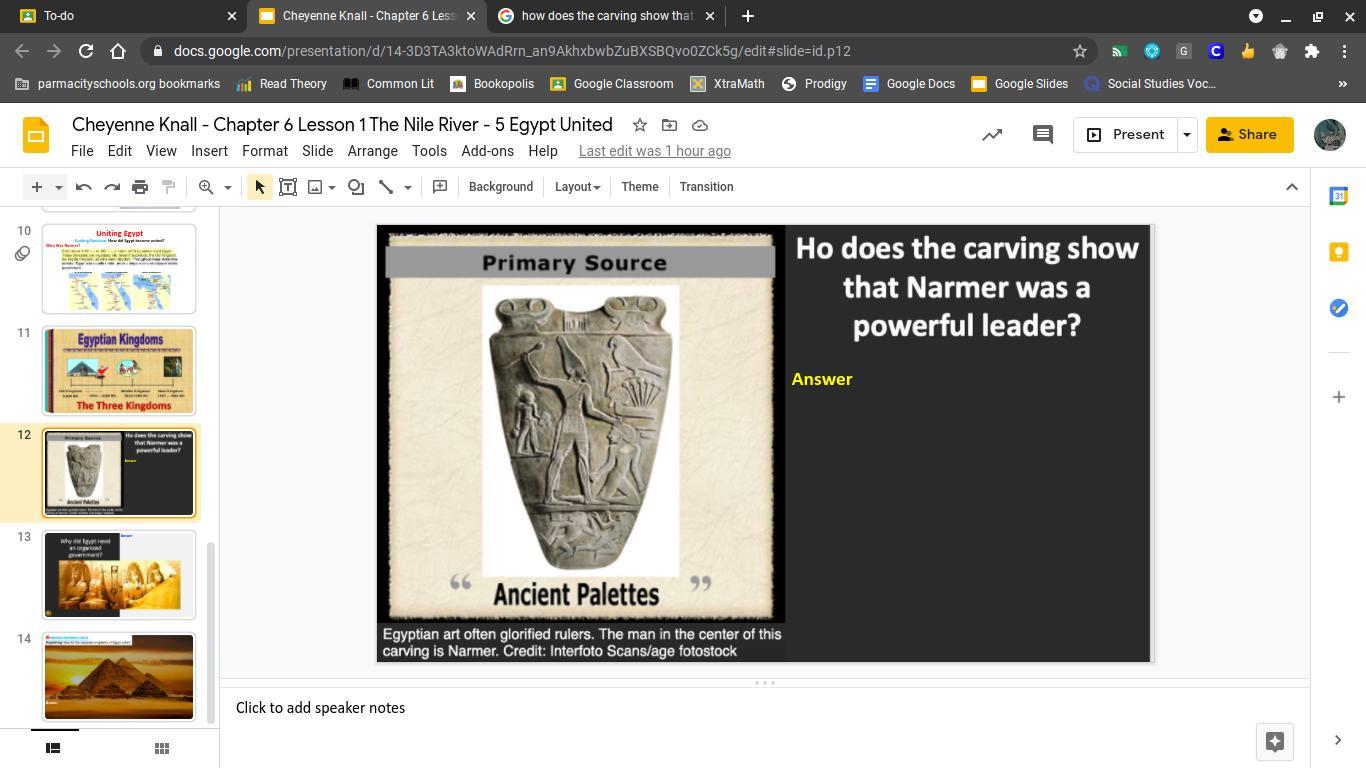Click the Undo arrow in toolbar
The image size is (1366, 768).
pos(84,187)
